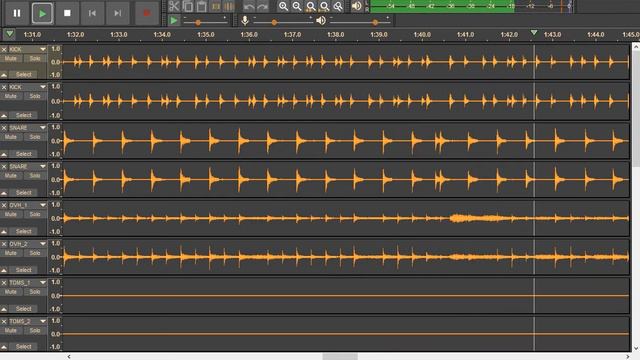Viewport: 640px width, 360px height.
Task: Close the OVH_2 track
Action: [x=4, y=244]
